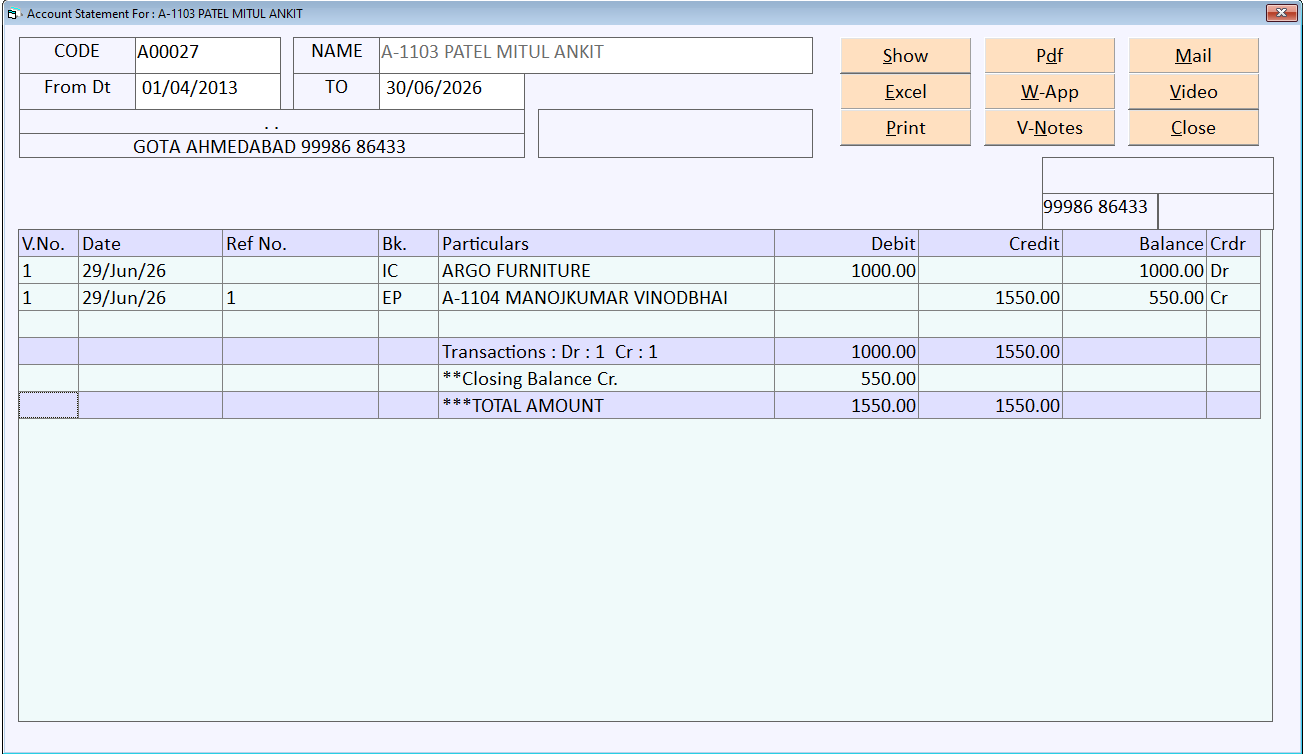Click the GOTA AHMEDABAD address line
Image resolution: width=1303 pixels, height=754 pixels.
click(271, 146)
